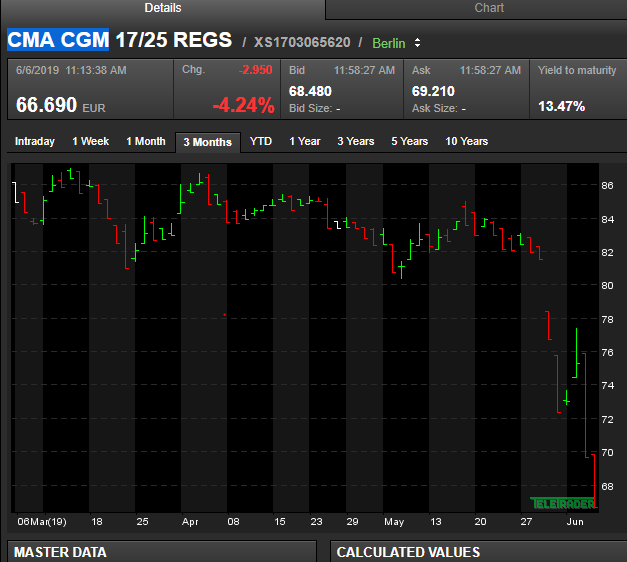Select the 1 Year time range
Image resolution: width=627 pixels, height=562 pixels.
point(305,141)
